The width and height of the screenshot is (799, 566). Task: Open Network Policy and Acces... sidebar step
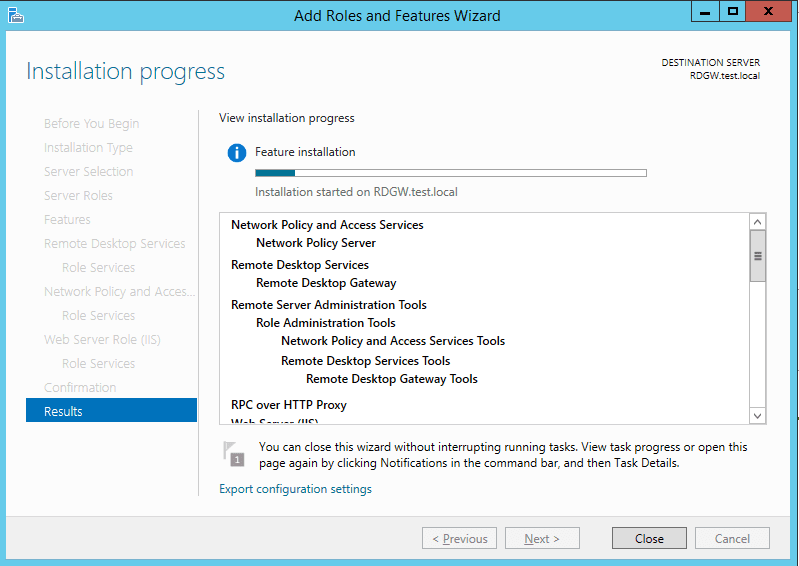point(119,291)
